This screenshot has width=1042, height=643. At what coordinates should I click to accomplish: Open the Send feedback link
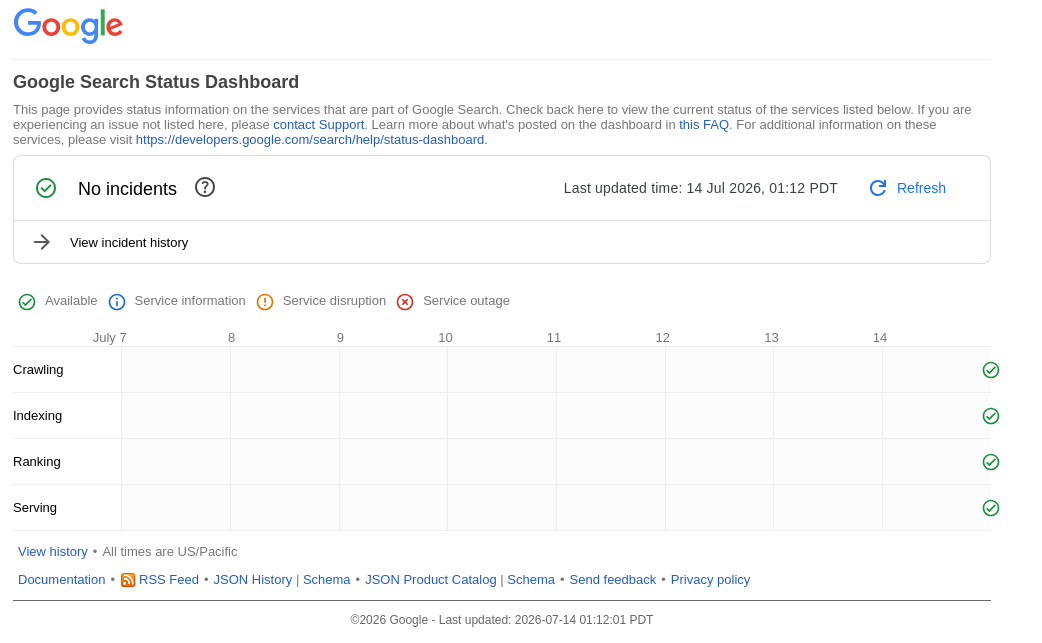pyautogui.click(x=613, y=579)
